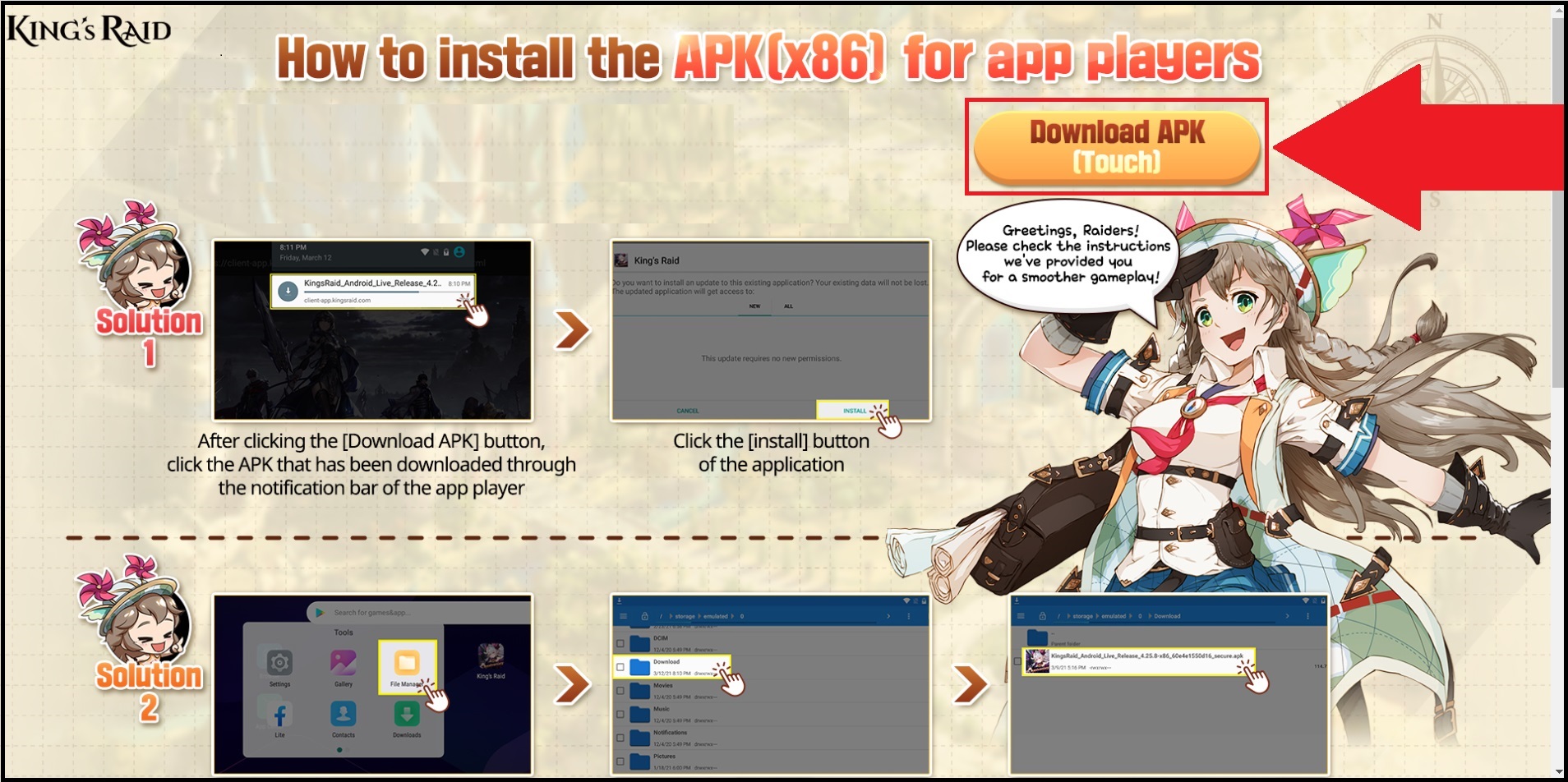Click the CANCEL button in the install dialog

(688, 411)
